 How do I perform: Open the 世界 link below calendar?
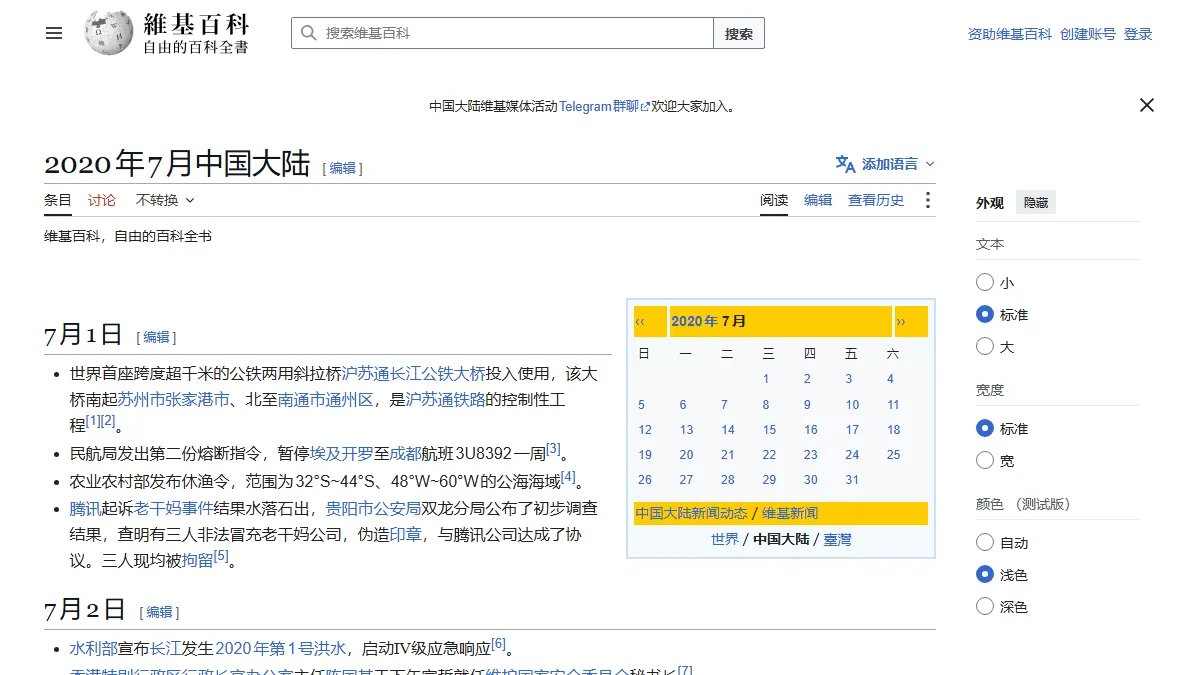(725, 539)
